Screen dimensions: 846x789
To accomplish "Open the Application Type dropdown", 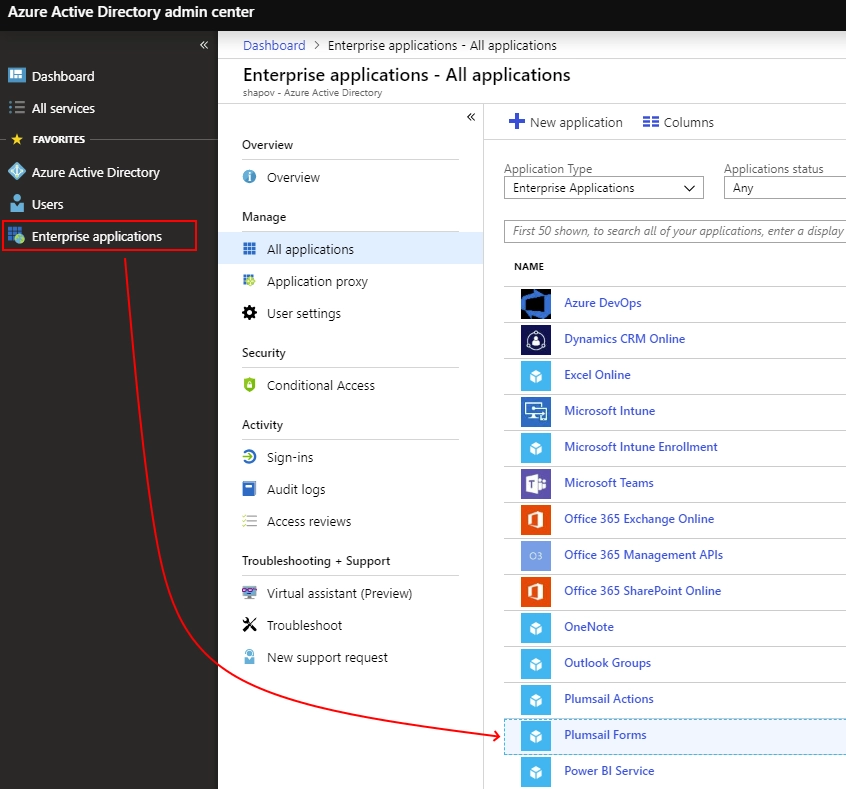I will tap(604, 188).
